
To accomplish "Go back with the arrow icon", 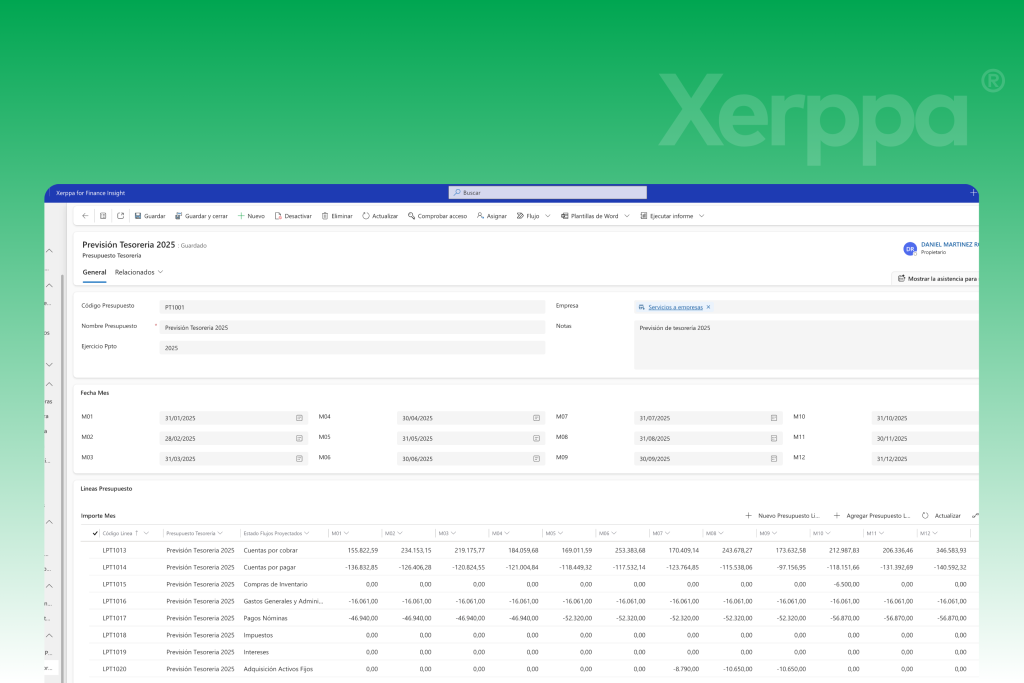I will pos(85,216).
